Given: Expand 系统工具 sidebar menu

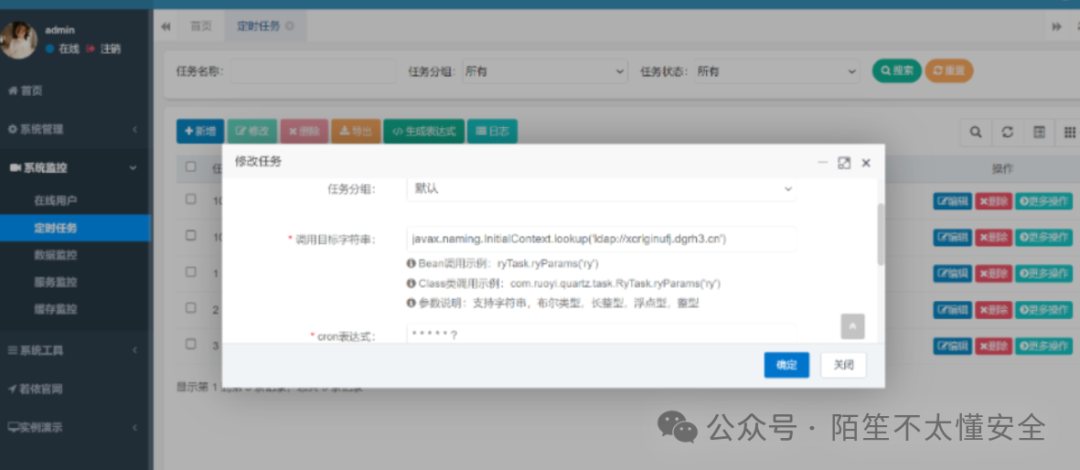Looking at the screenshot, I should 74,350.
